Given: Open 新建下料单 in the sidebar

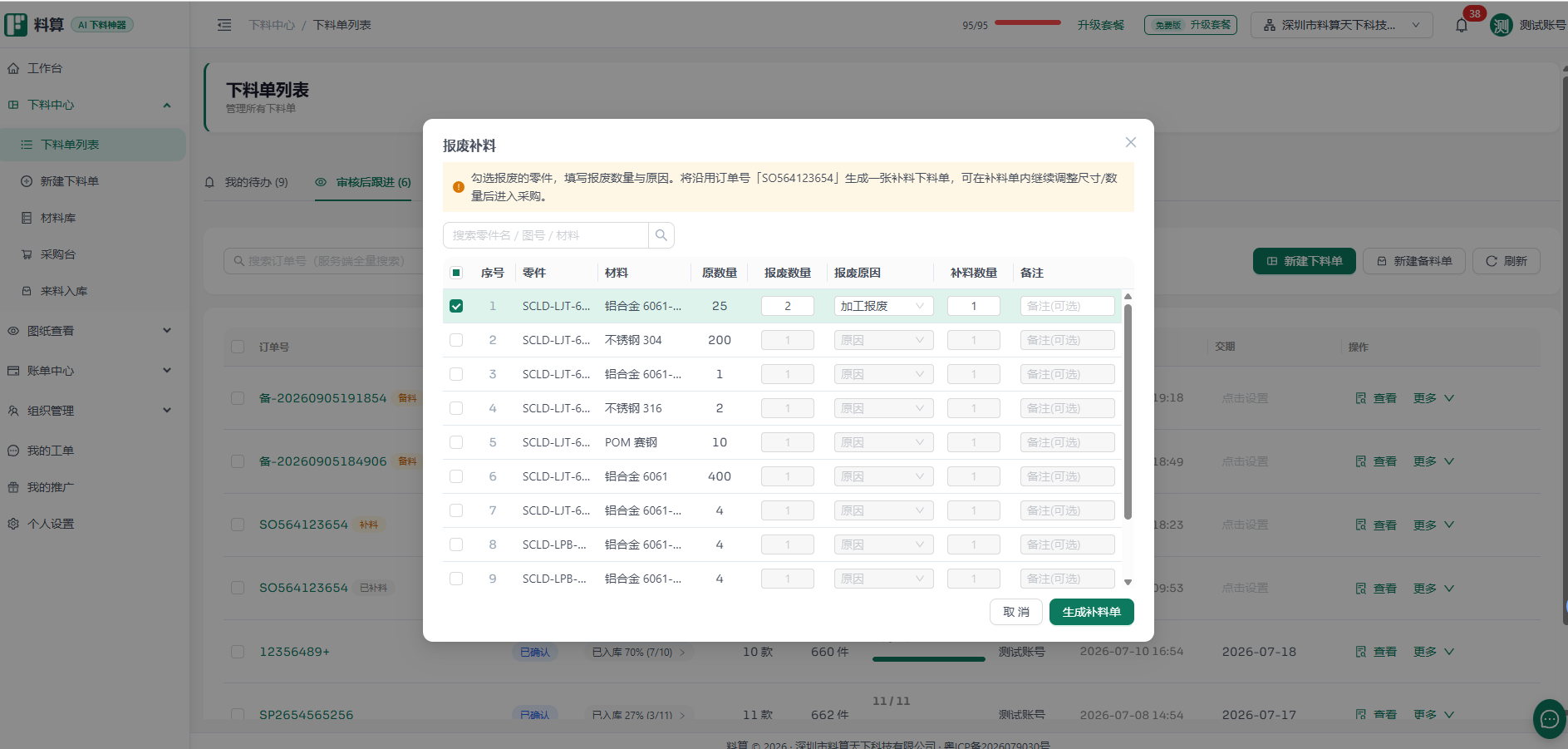Looking at the screenshot, I should 70,181.
